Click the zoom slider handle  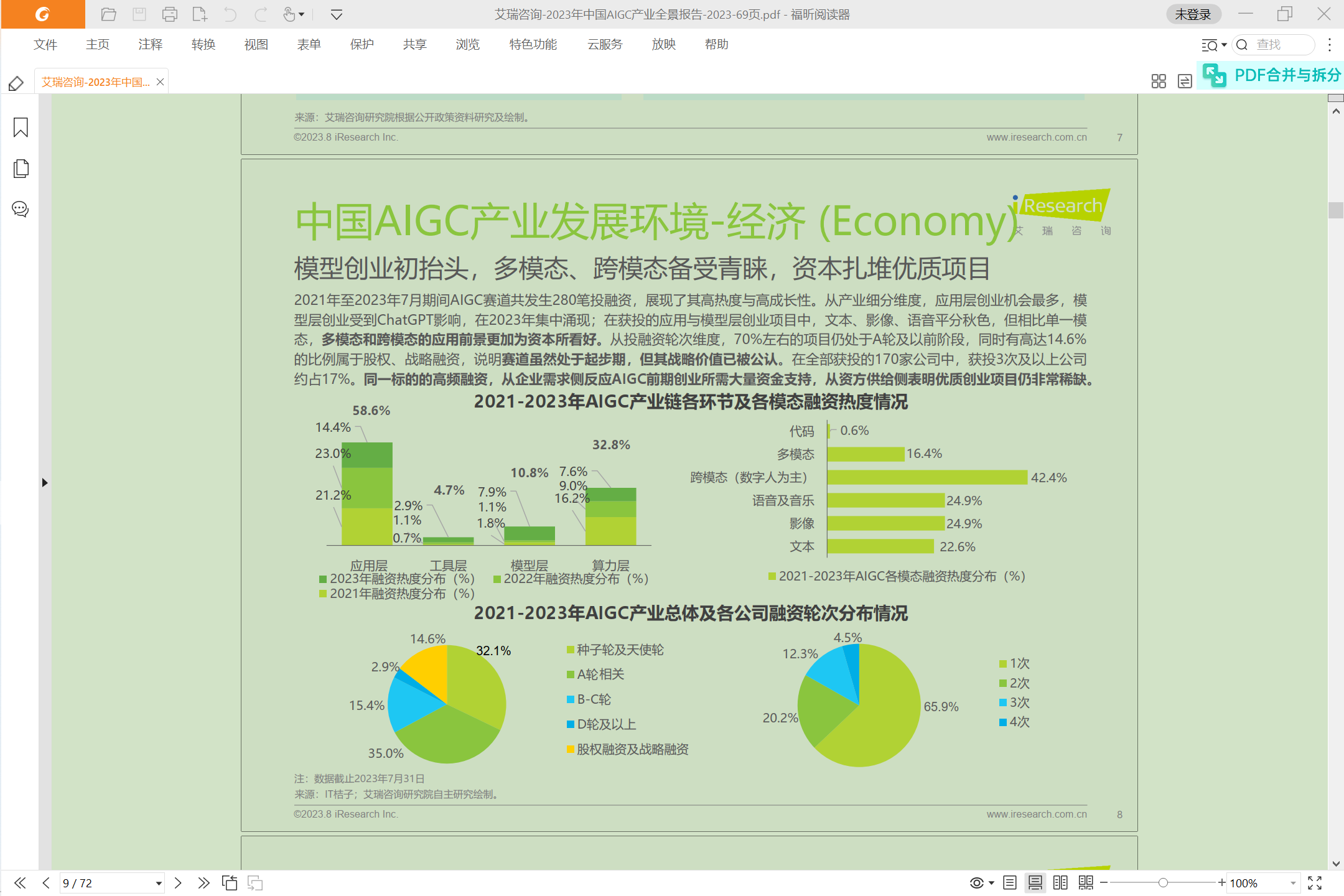[x=1163, y=883]
